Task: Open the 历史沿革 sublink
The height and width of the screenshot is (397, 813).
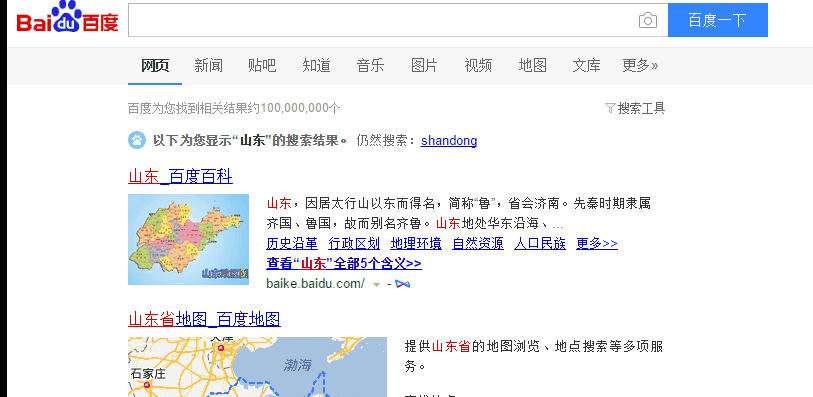Action: tap(292, 244)
